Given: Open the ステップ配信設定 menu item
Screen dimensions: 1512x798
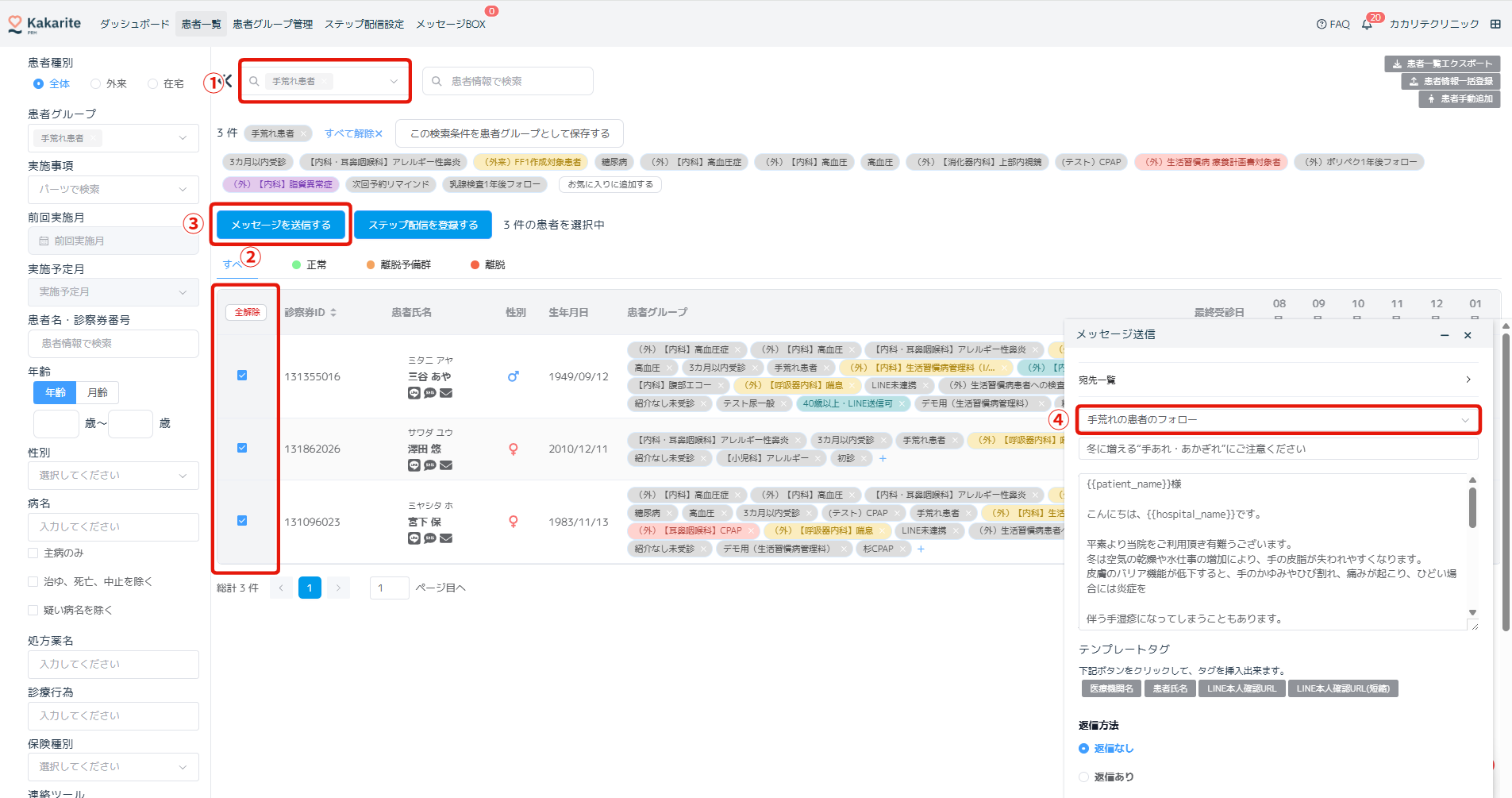Looking at the screenshot, I should tap(364, 25).
